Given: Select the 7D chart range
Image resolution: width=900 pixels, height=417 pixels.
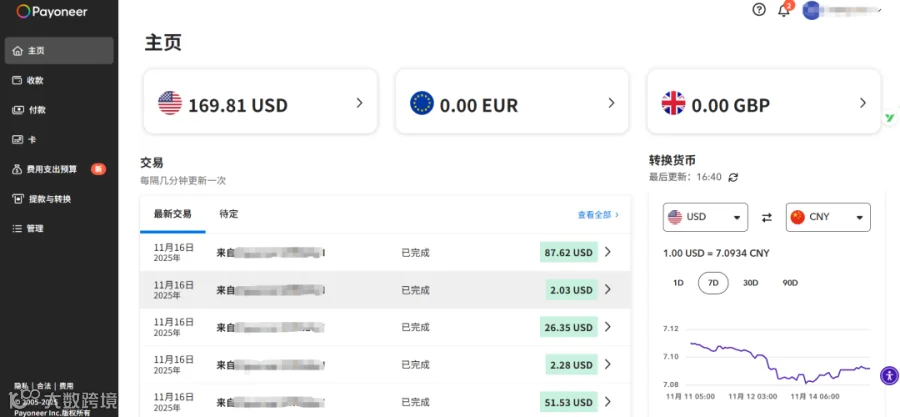Looking at the screenshot, I should tap(713, 283).
